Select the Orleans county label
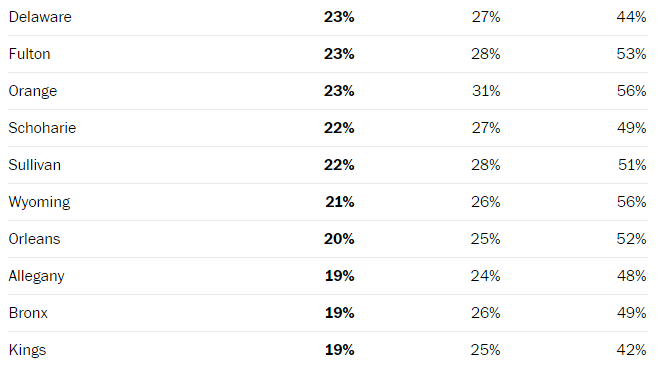The width and height of the screenshot is (669, 366). (35, 239)
